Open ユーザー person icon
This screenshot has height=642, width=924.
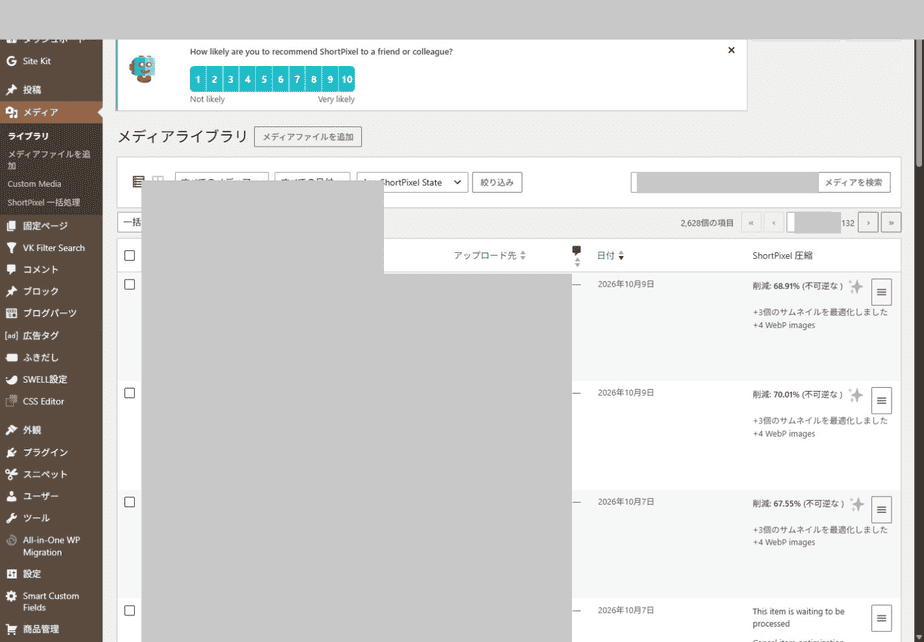(11, 496)
